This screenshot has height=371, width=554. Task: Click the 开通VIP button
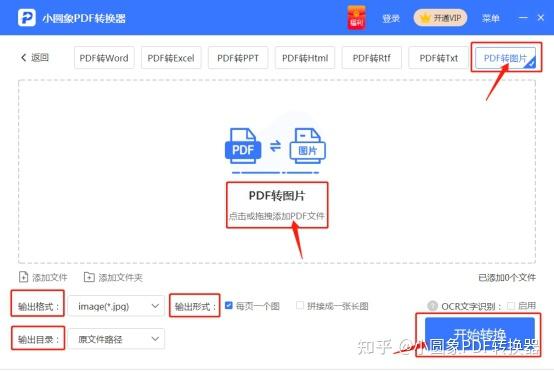(440, 18)
